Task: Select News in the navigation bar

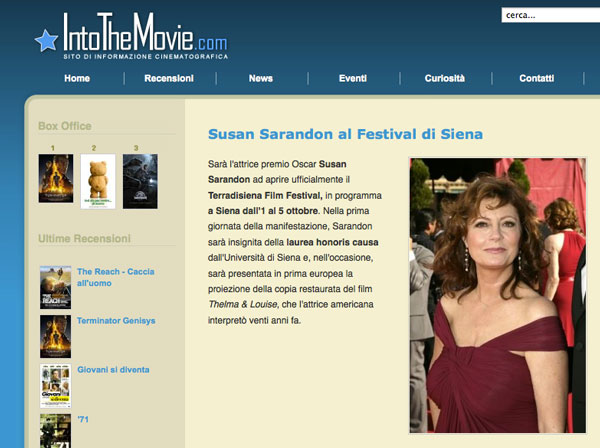Action: [x=261, y=78]
